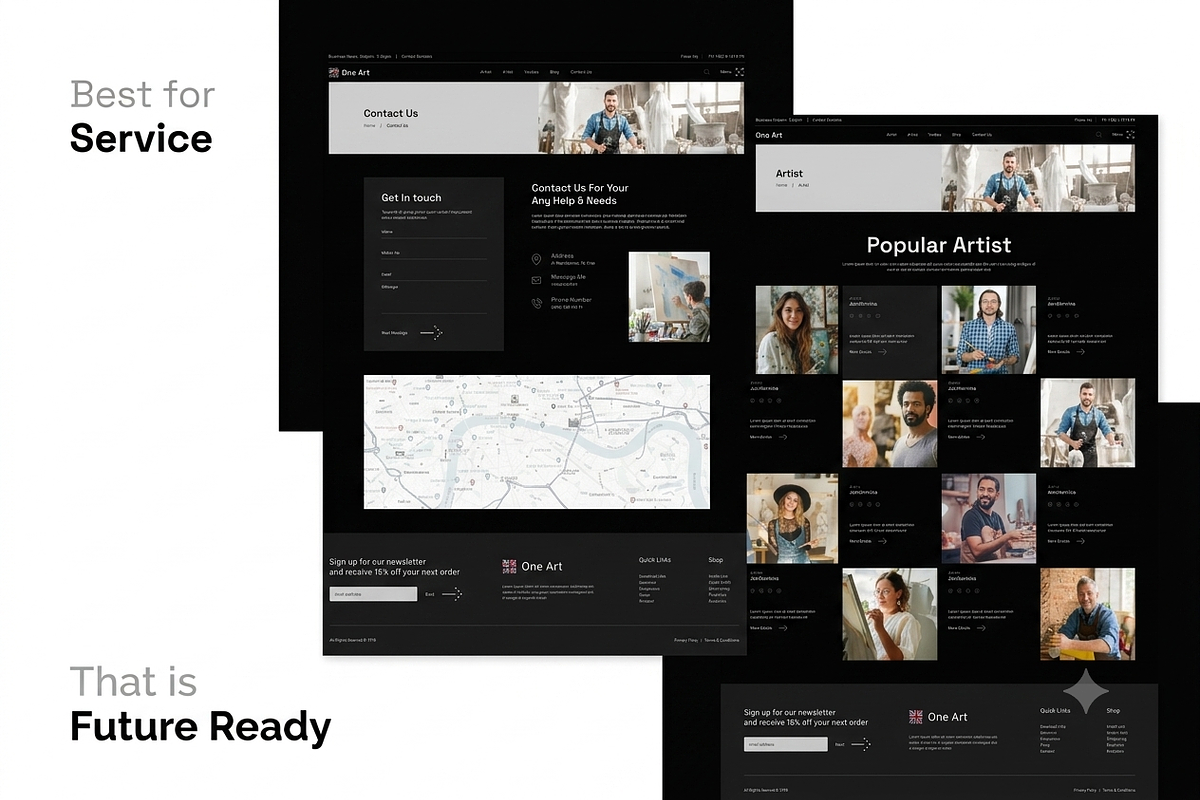Click the Send Message arrow in Get In touch form

point(431,332)
